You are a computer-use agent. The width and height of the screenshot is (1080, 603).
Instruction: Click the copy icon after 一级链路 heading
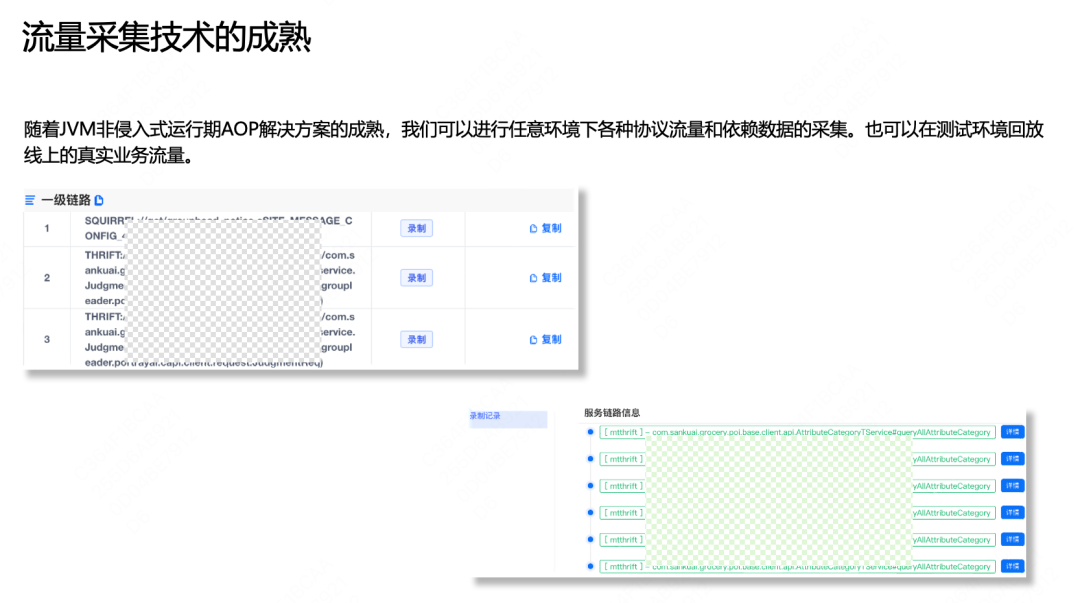point(99,200)
